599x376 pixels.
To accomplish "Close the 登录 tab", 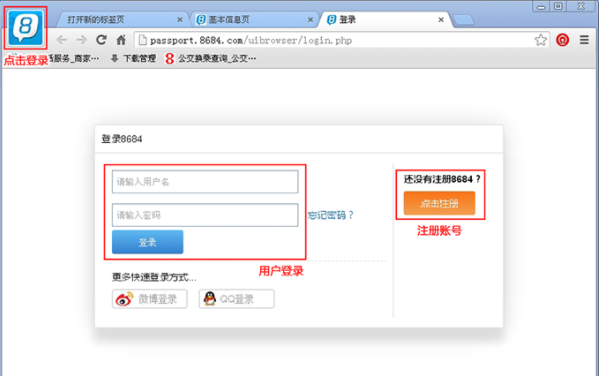I will pos(441,19).
